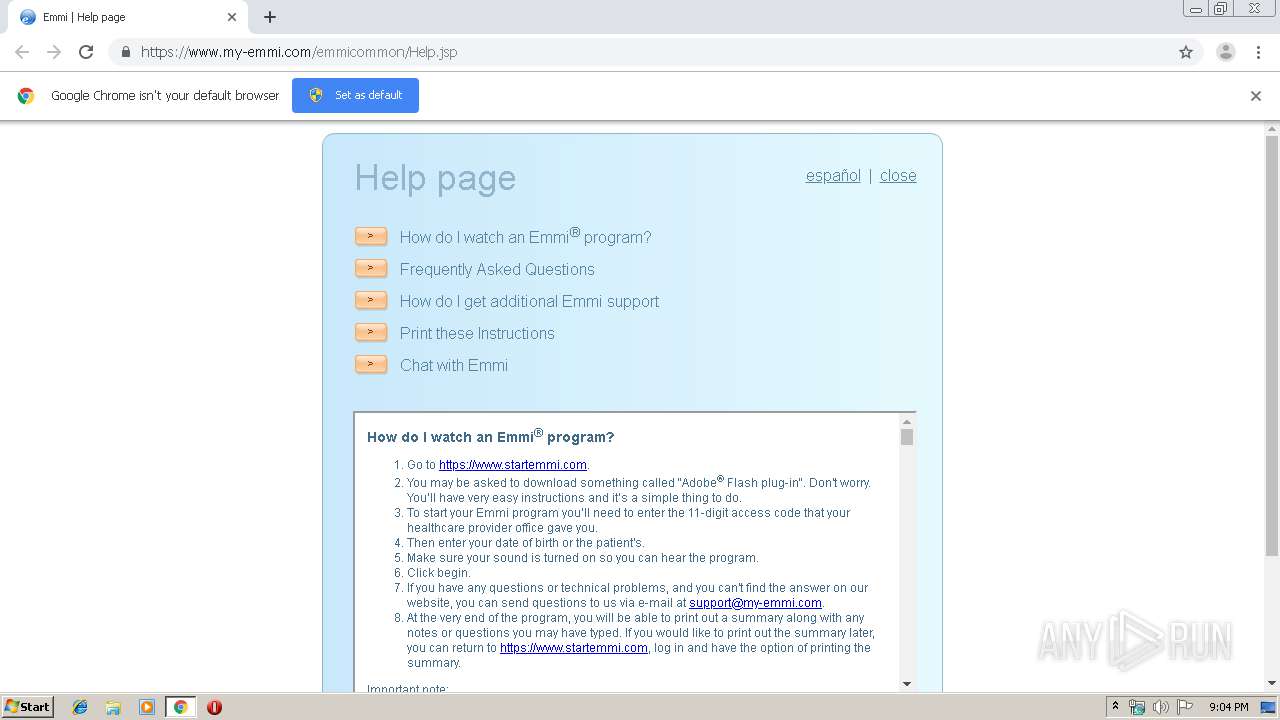
Task: Show hidden tray icons arrow
Action: coord(1115,707)
